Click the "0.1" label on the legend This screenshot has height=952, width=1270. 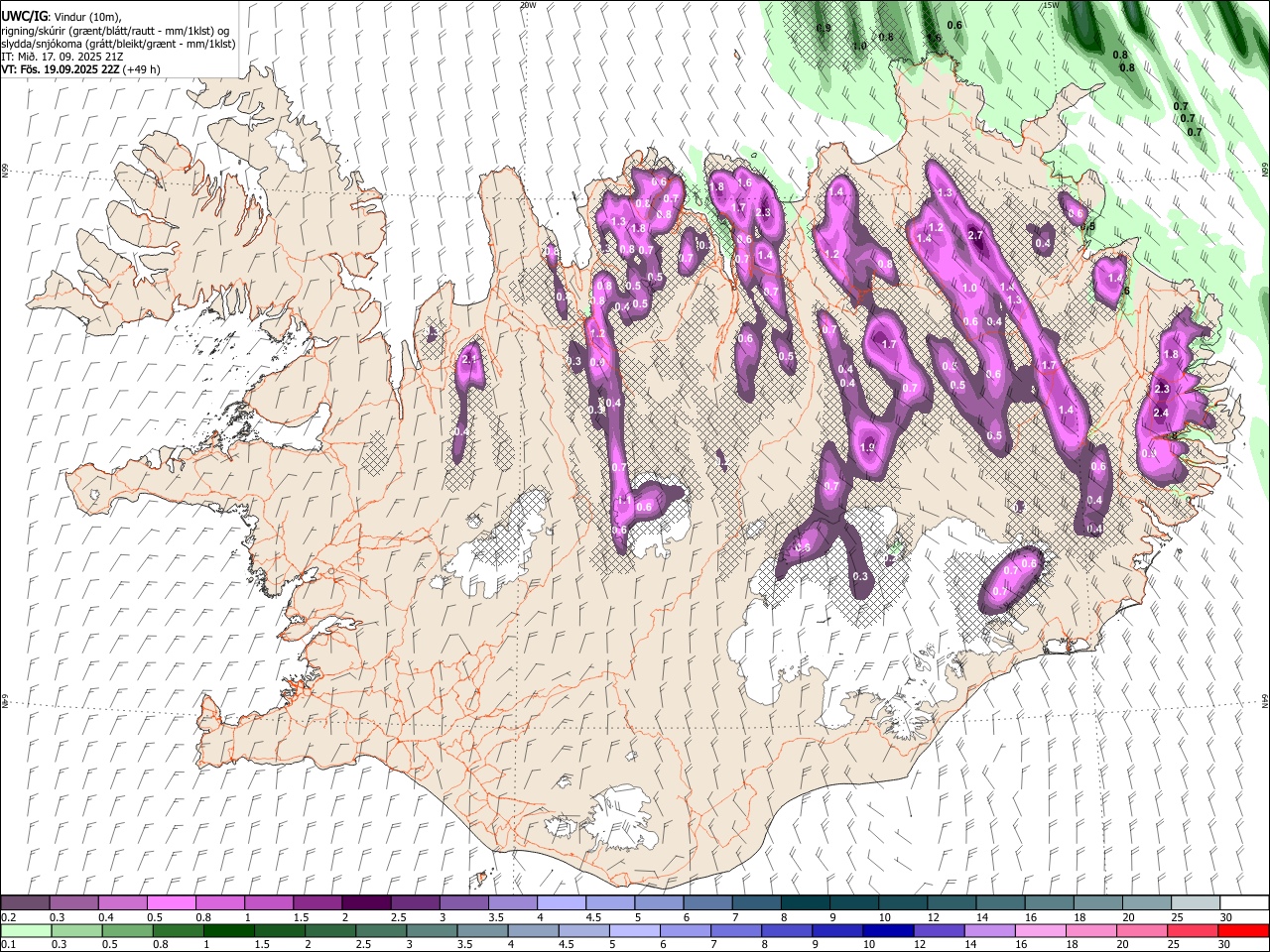click(x=8, y=944)
